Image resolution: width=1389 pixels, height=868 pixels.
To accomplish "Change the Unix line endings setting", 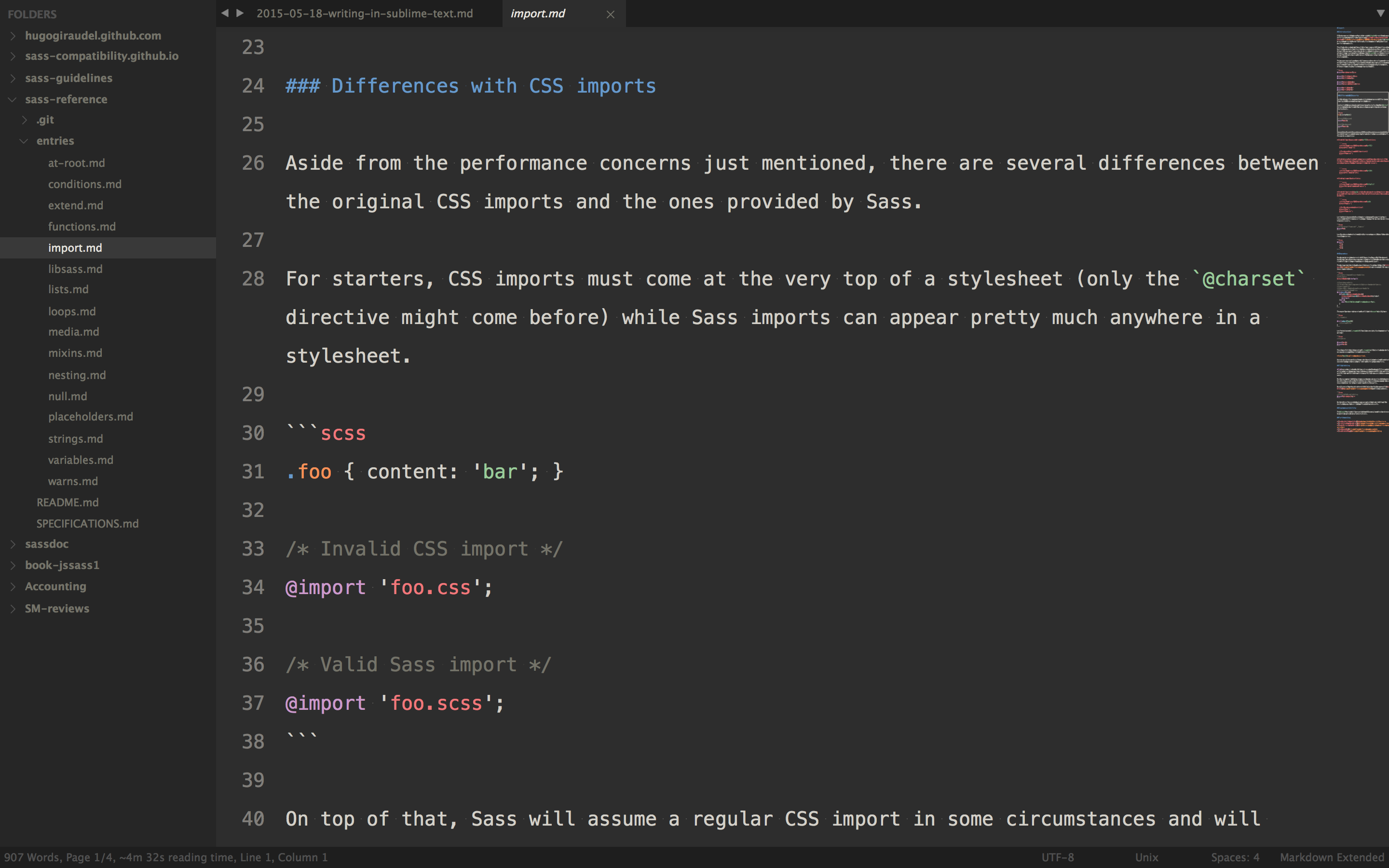I will (1146, 857).
